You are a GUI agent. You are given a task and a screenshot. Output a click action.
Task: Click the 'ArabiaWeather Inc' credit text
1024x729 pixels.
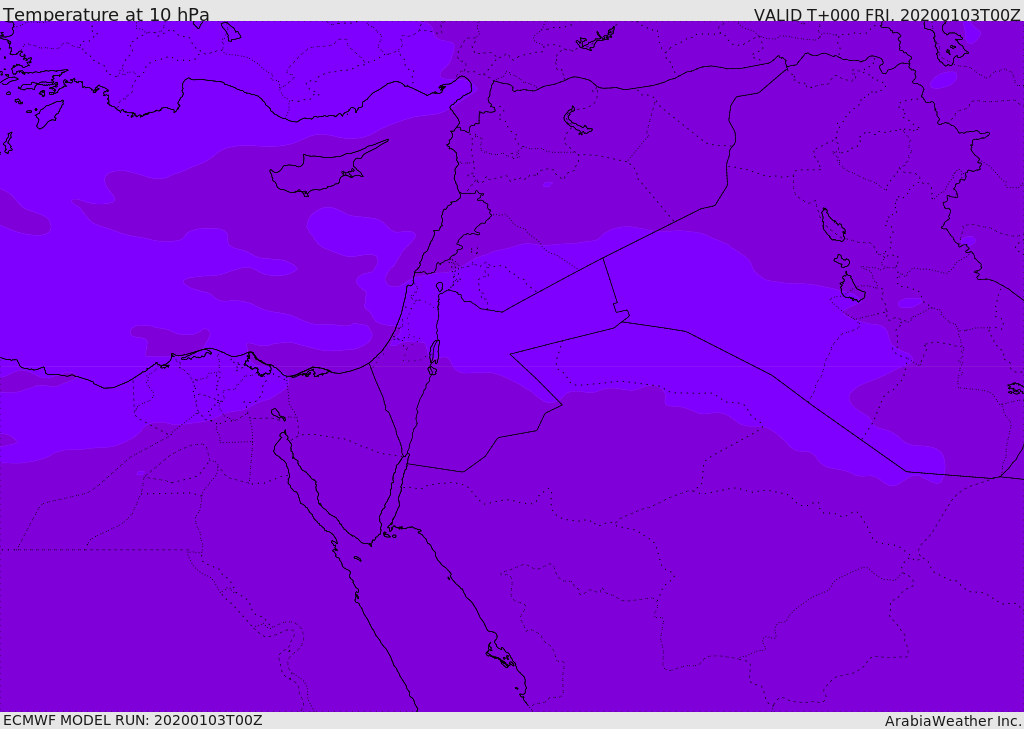point(952,721)
